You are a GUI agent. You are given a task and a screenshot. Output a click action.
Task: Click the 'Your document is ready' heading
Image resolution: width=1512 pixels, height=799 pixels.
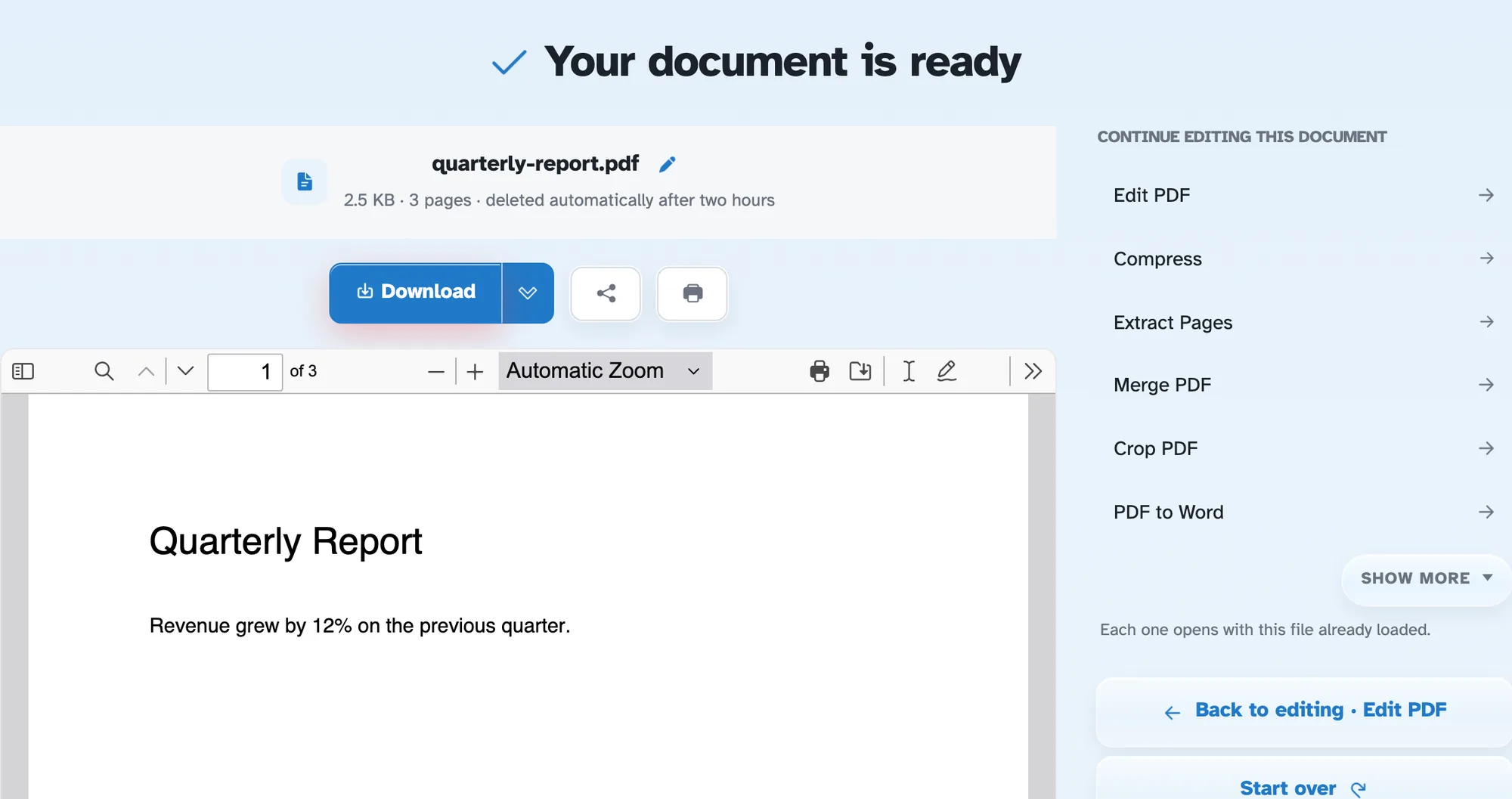pyautogui.click(x=782, y=61)
